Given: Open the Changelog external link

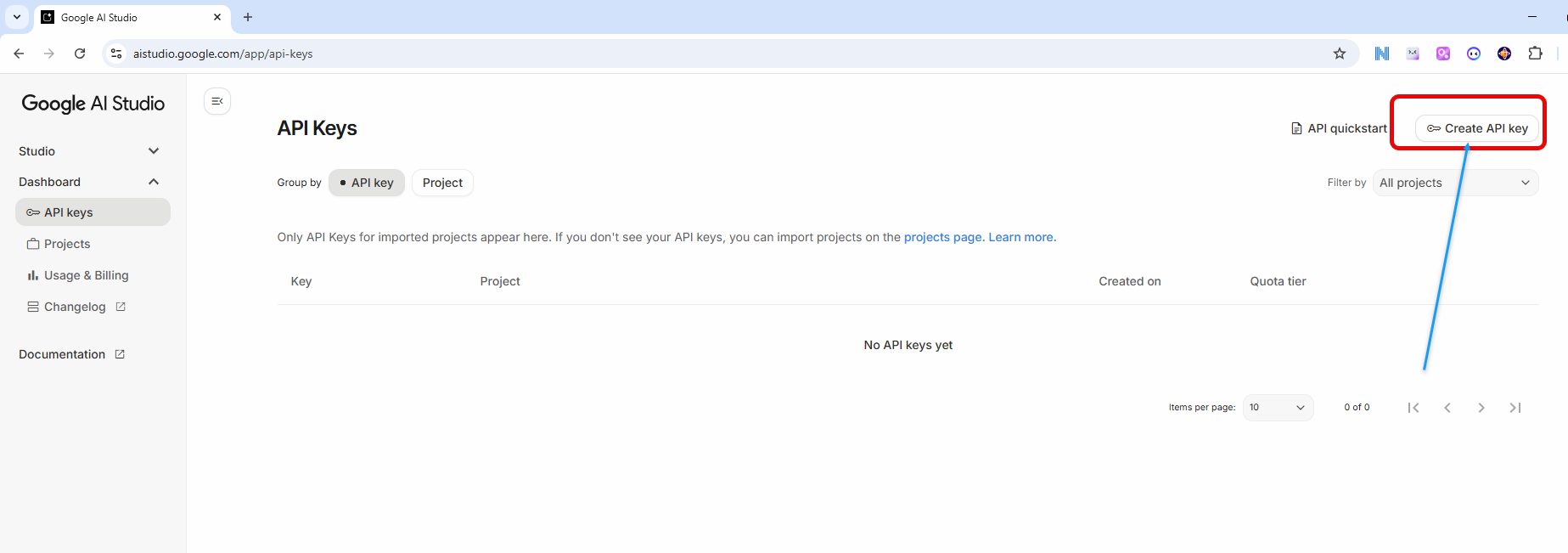Looking at the screenshot, I should (76, 307).
